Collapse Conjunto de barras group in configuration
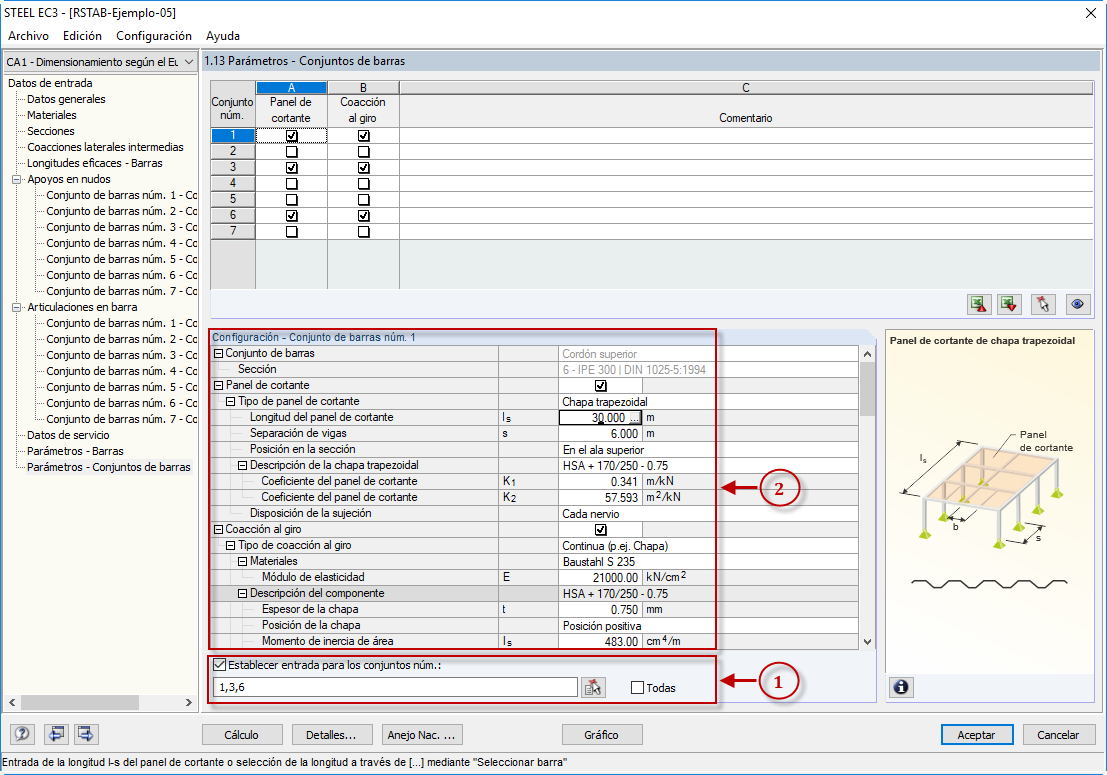The height and width of the screenshot is (775, 1107). (x=218, y=354)
